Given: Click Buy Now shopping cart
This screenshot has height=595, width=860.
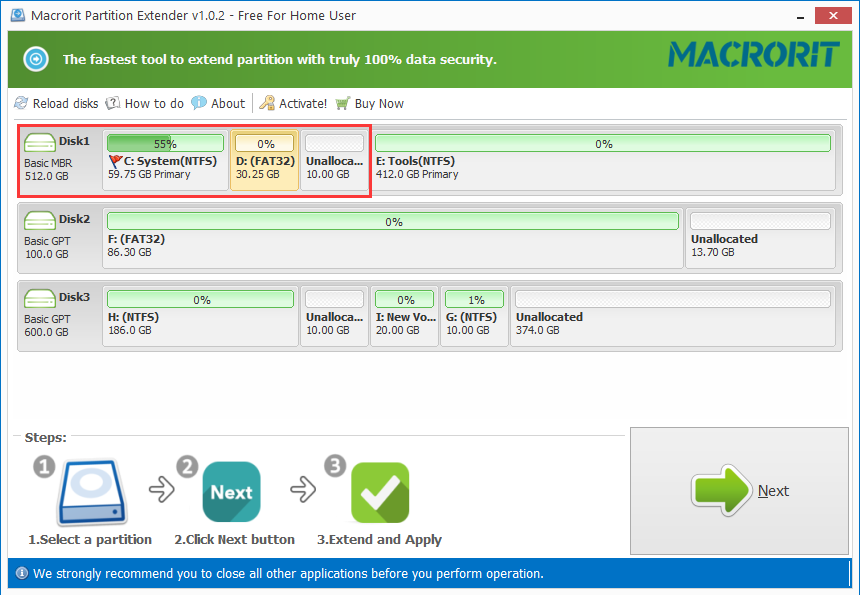Looking at the screenshot, I should (343, 103).
